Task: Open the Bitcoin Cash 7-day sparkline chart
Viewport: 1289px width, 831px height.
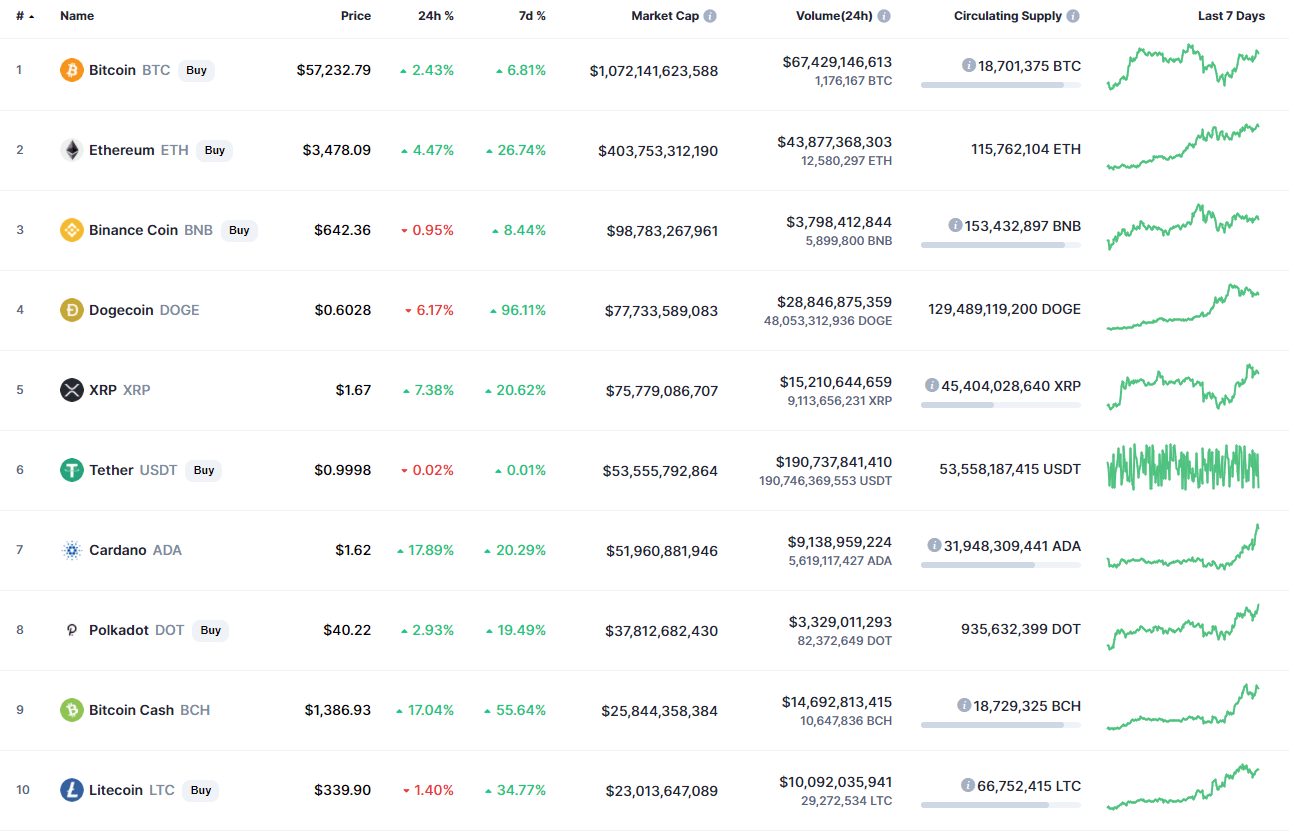Action: click(1184, 707)
